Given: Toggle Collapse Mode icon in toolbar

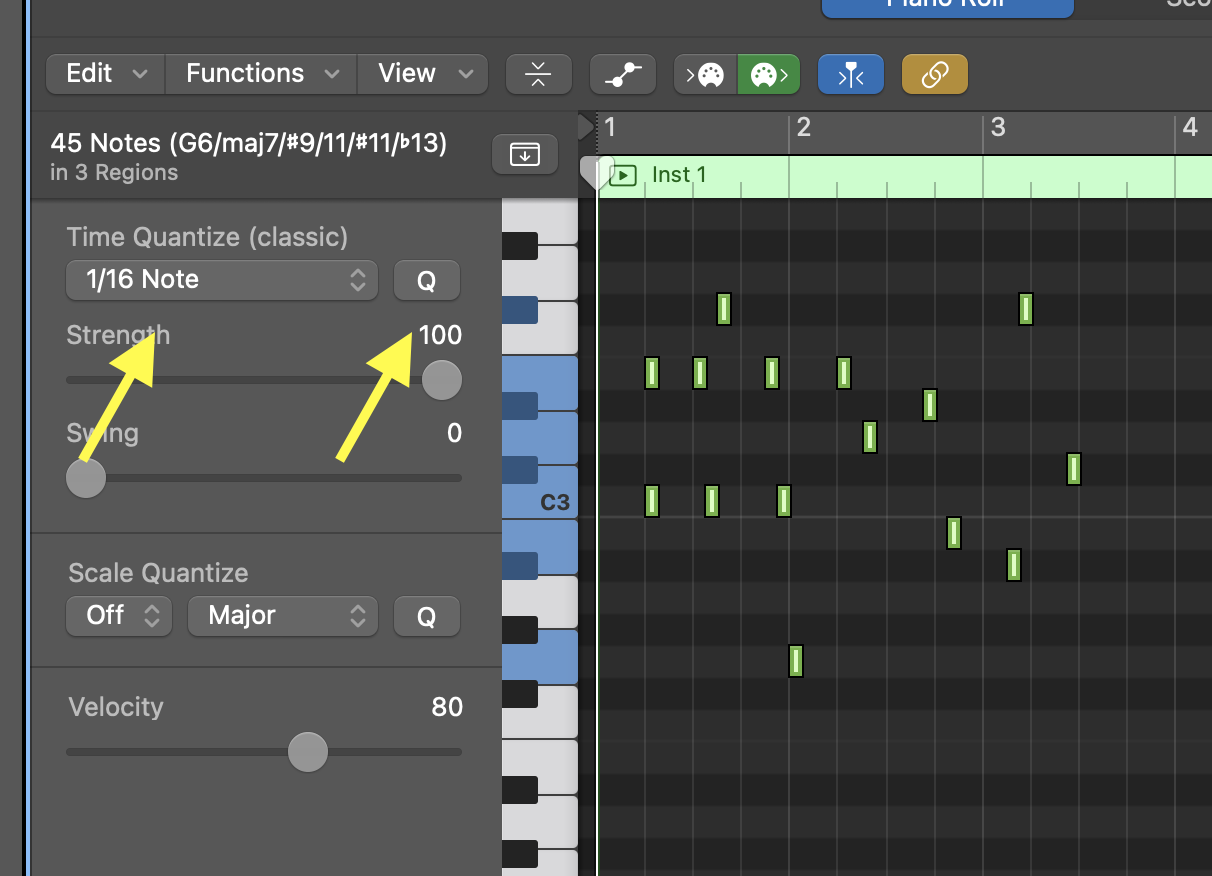Looking at the screenshot, I should 538,74.
